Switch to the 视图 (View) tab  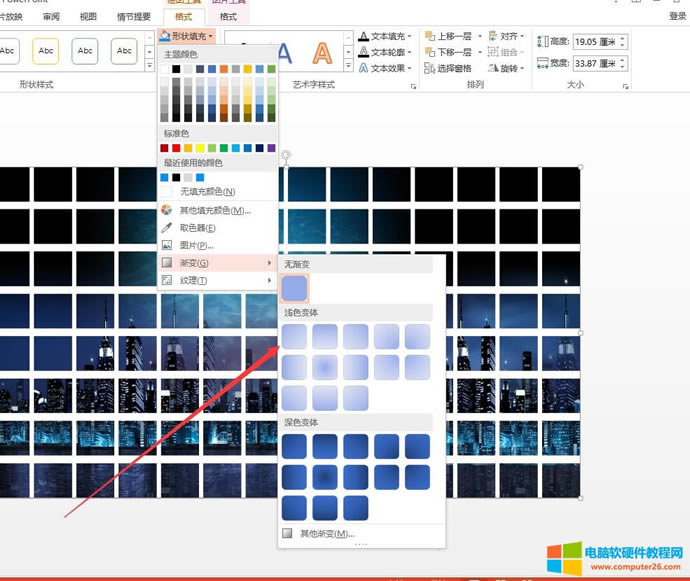[88, 17]
